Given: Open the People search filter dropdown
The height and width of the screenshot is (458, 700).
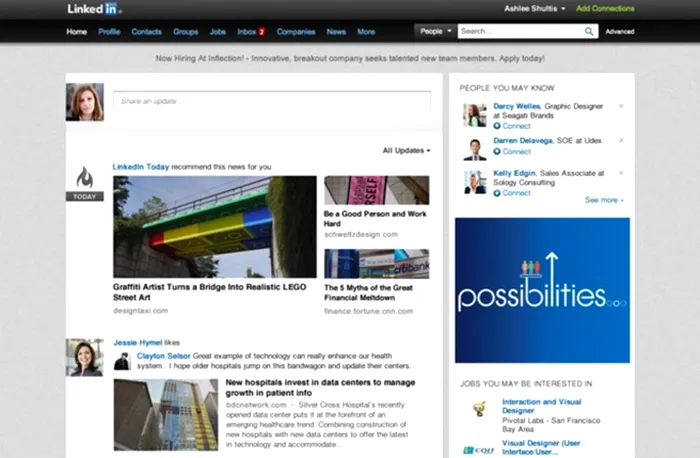Looking at the screenshot, I should (435, 31).
